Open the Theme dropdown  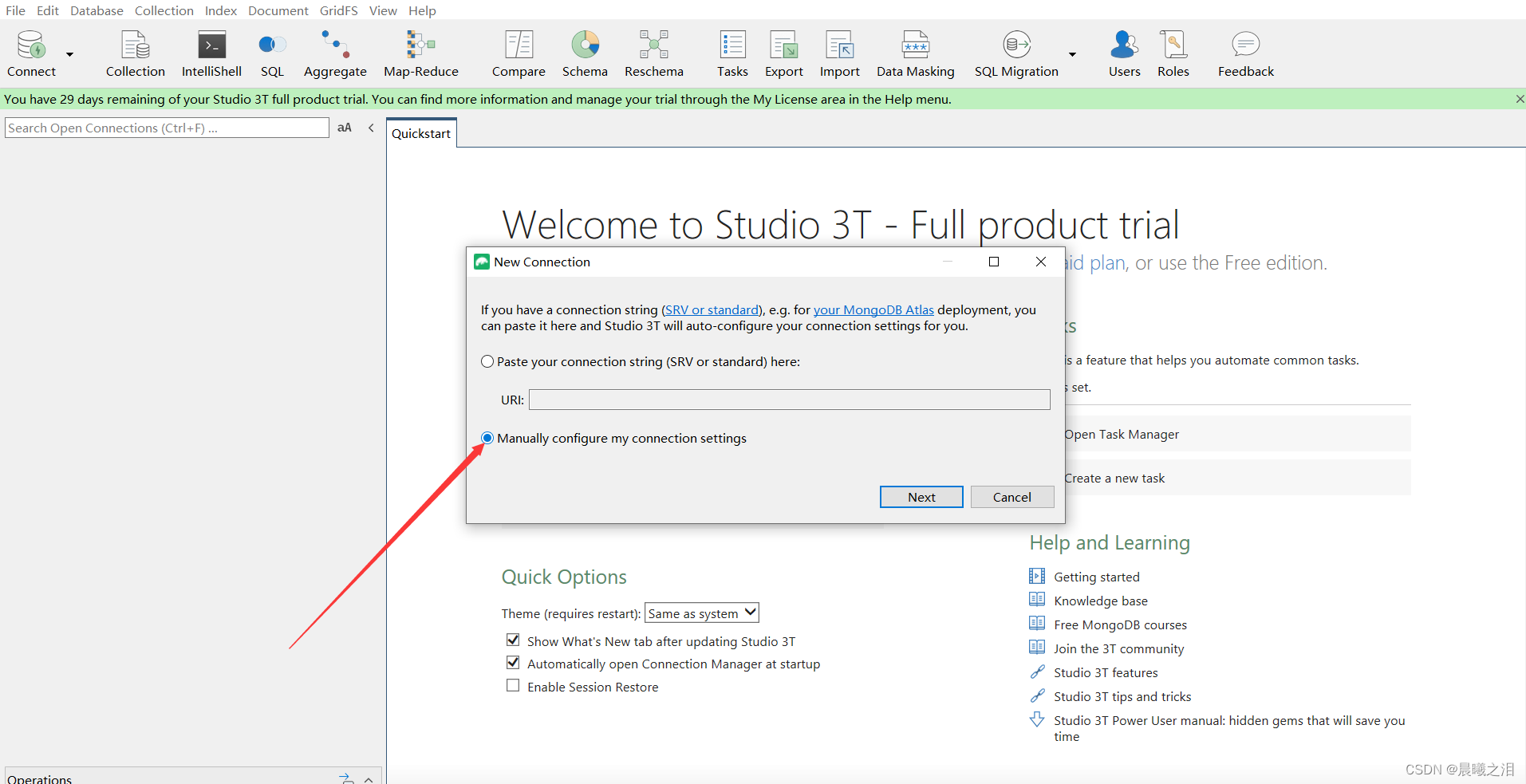[701, 613]
